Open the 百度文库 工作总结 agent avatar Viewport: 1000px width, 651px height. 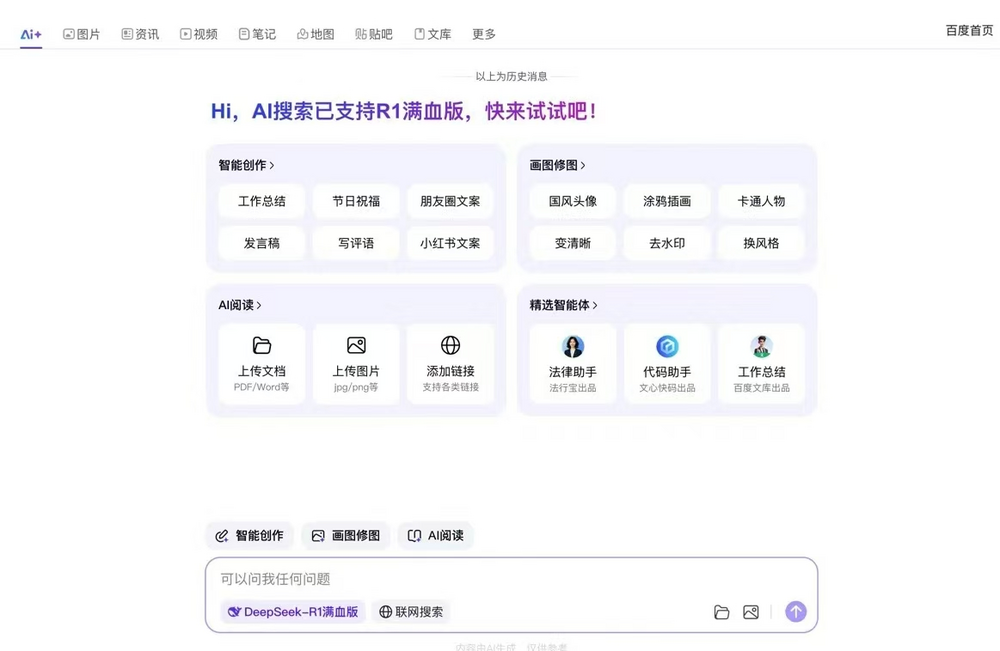pyautogui.click(x=761, y=346)
